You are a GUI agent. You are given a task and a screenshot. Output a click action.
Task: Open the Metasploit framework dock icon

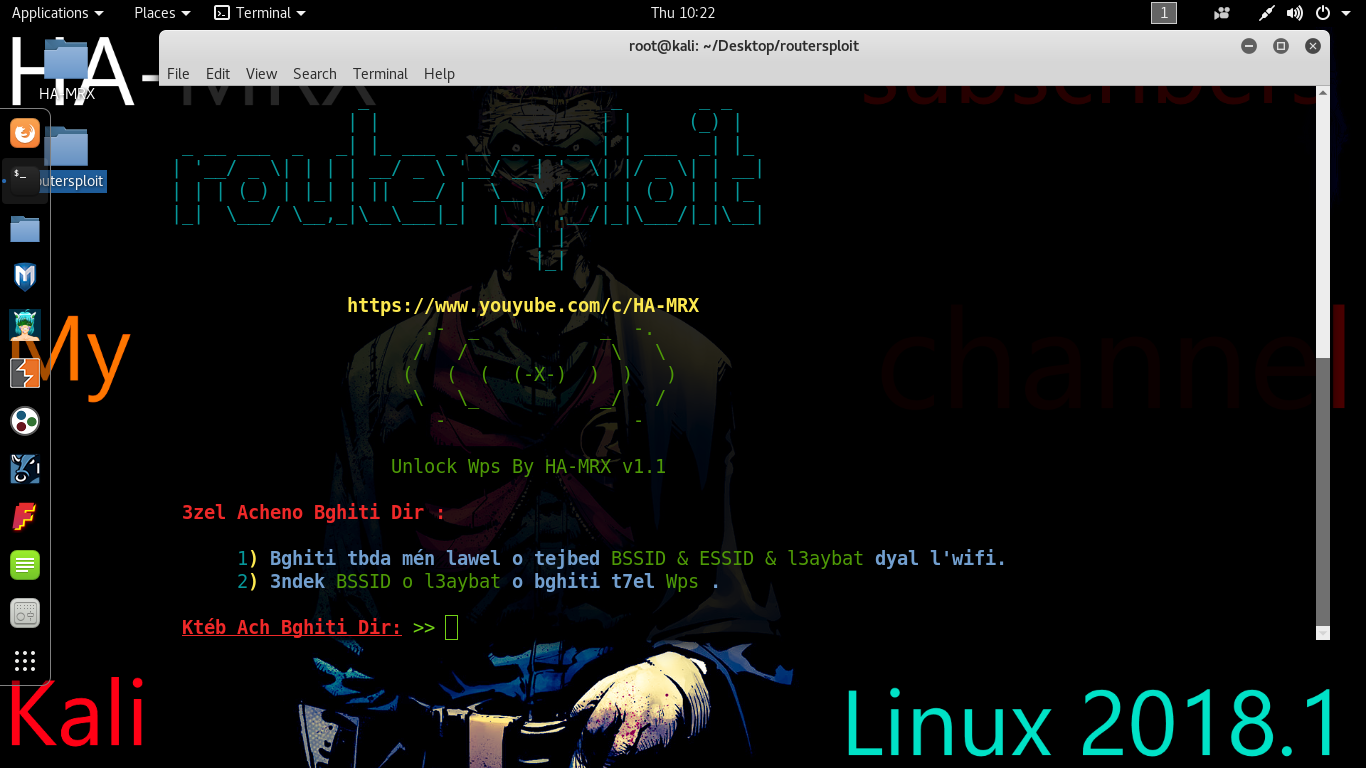pos(24,277)
